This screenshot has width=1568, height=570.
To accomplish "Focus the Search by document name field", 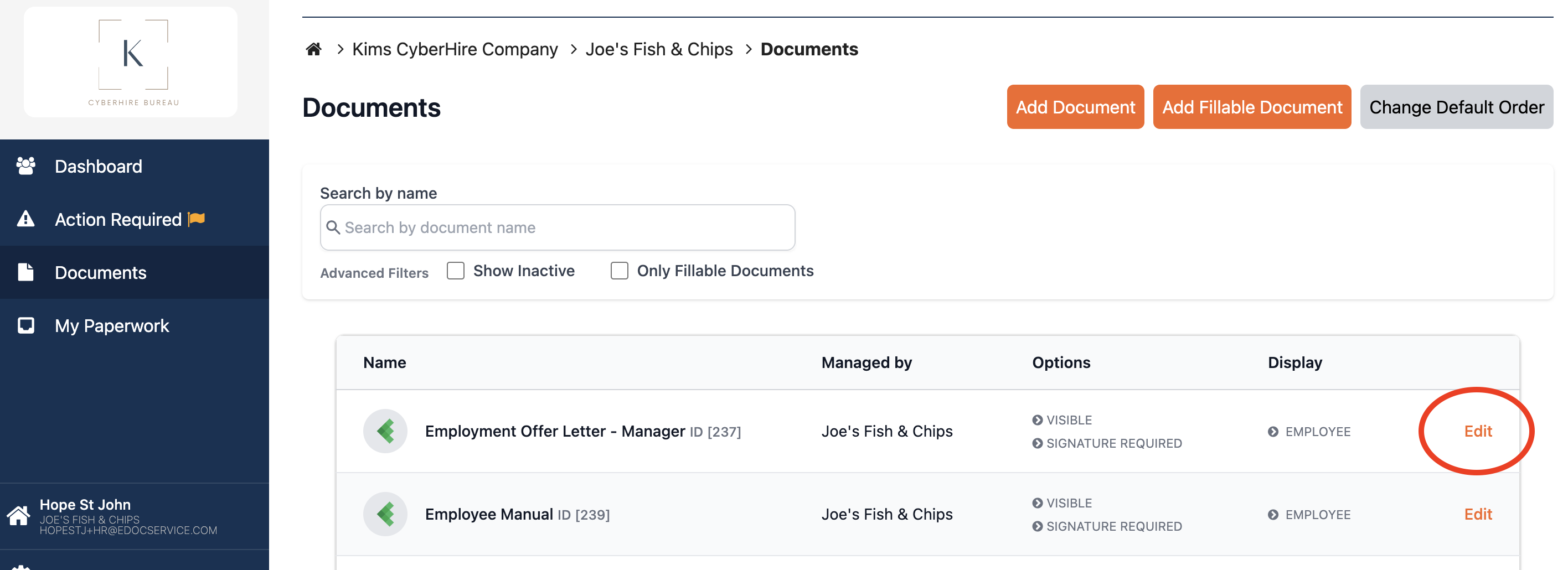I will pos(557,227).
